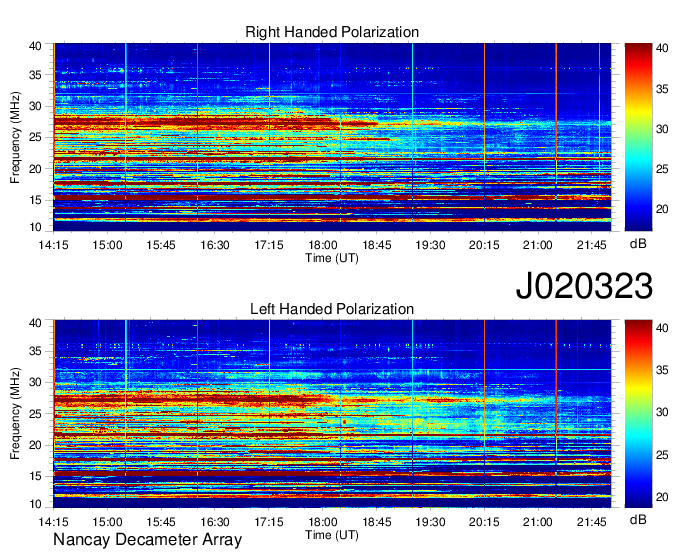Click 21:00 time tick under Left Handed plot
This screenshot has height=552, width=680.
coord(538,522)
